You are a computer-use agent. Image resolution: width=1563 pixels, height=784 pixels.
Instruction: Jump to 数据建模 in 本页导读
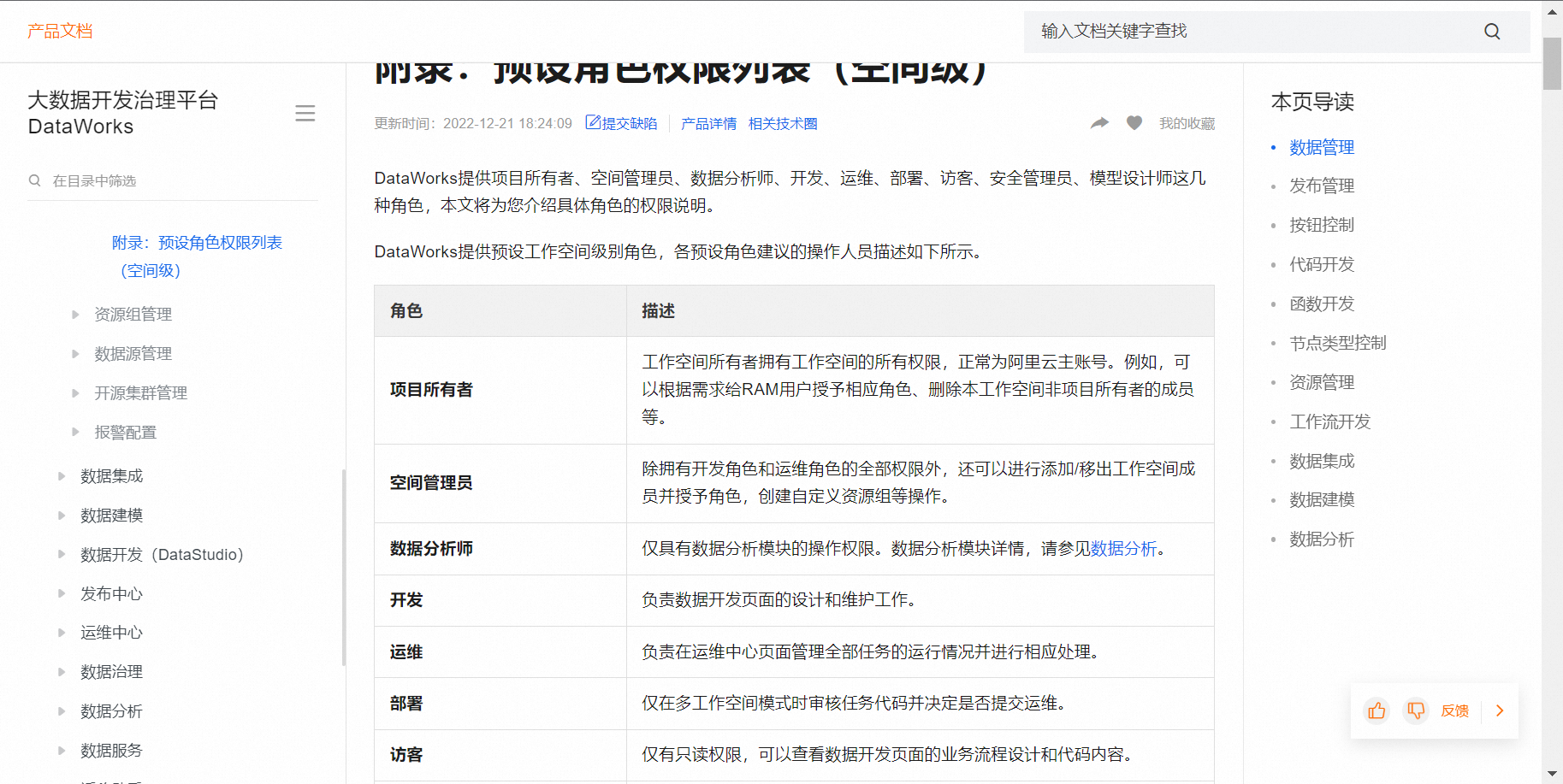click(x=1322, y=499)
